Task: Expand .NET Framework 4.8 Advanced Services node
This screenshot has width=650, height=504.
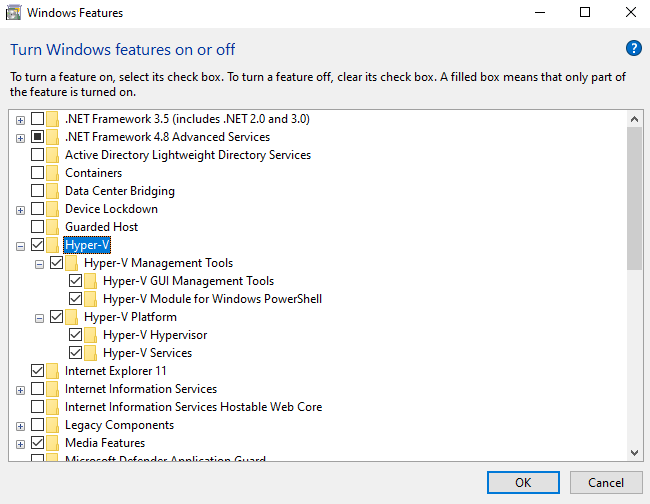Action: (20, 138)
